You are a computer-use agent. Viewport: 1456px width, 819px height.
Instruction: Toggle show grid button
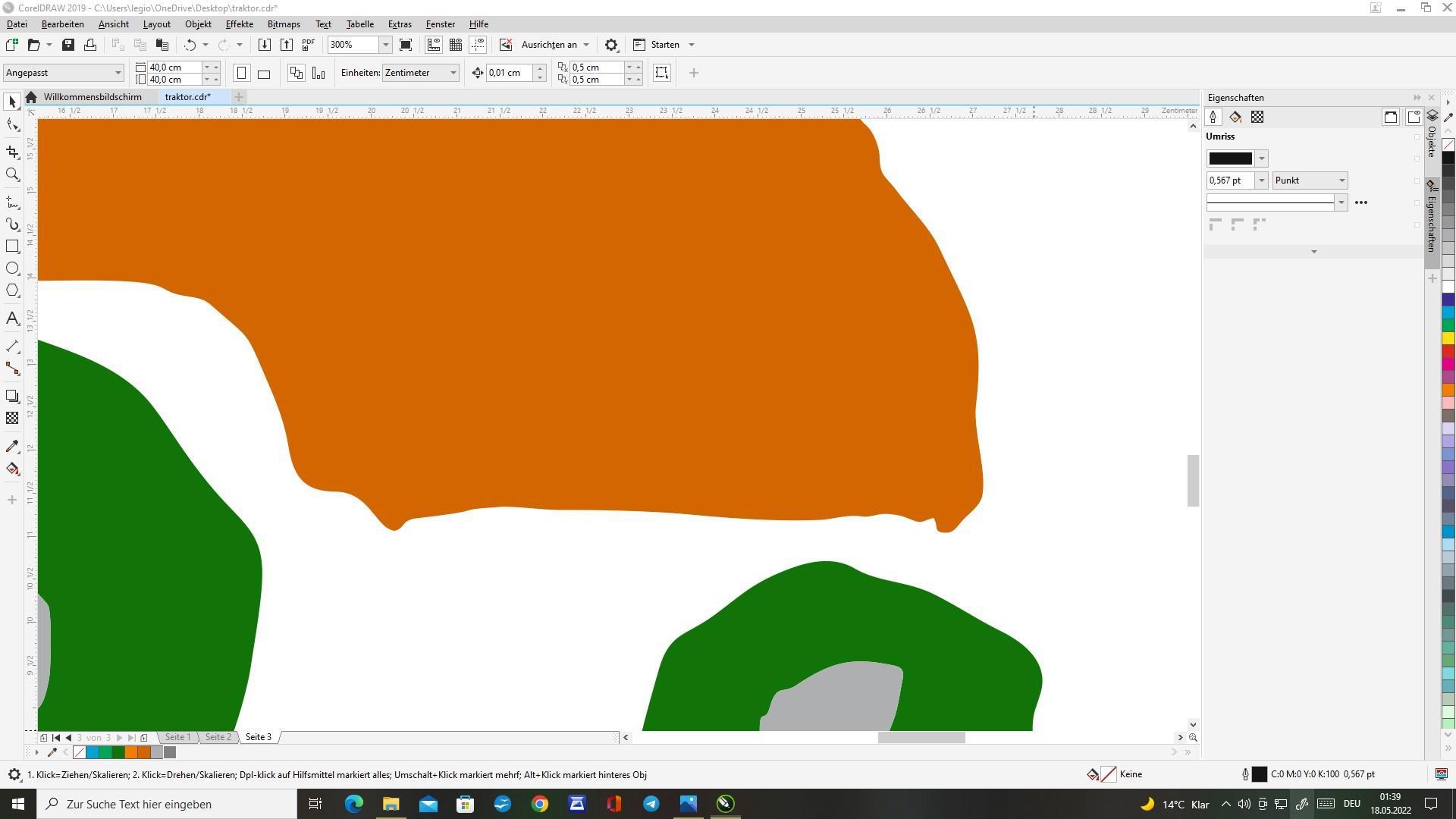(456, 45)
